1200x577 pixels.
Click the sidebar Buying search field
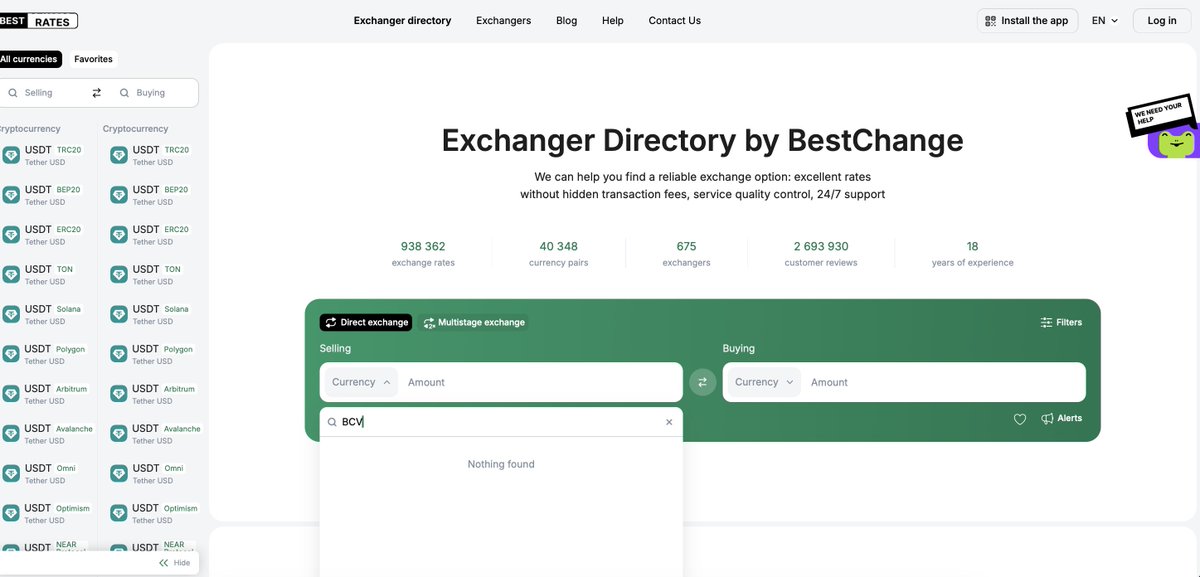[x=153, y=92]
